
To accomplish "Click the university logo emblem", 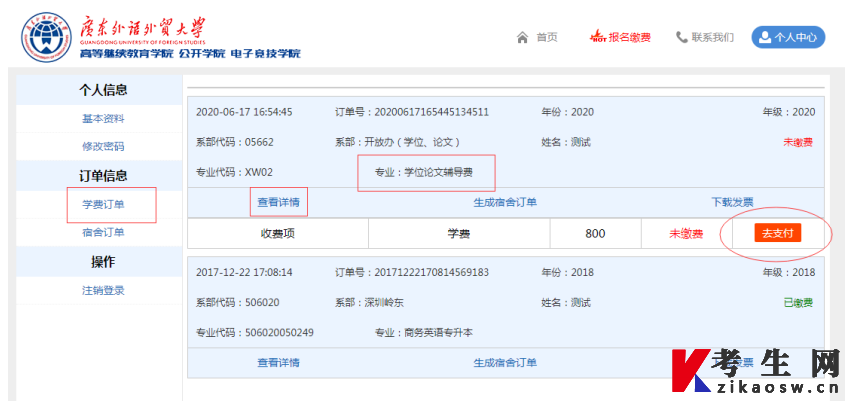I will (x=46, y=37).
